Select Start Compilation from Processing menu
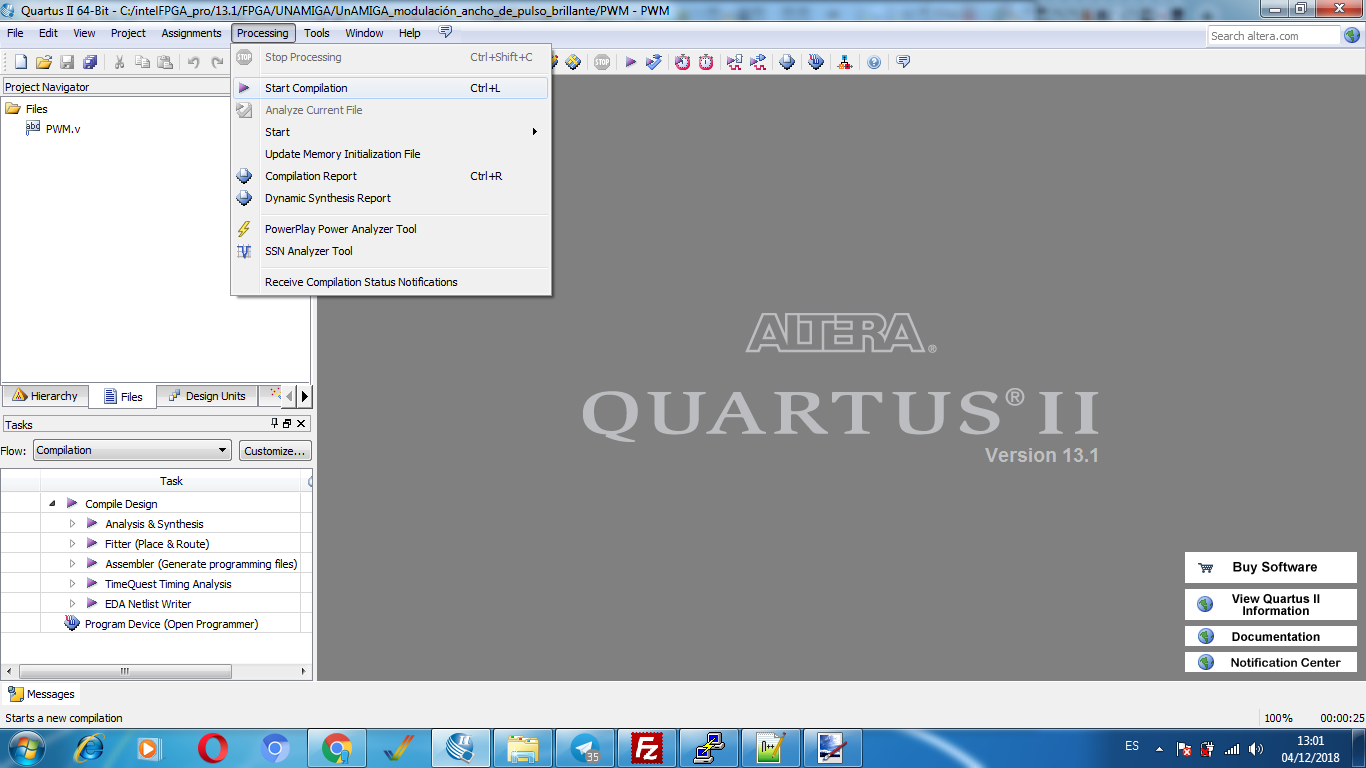The image size is (1366, 768). click(306, 88)
